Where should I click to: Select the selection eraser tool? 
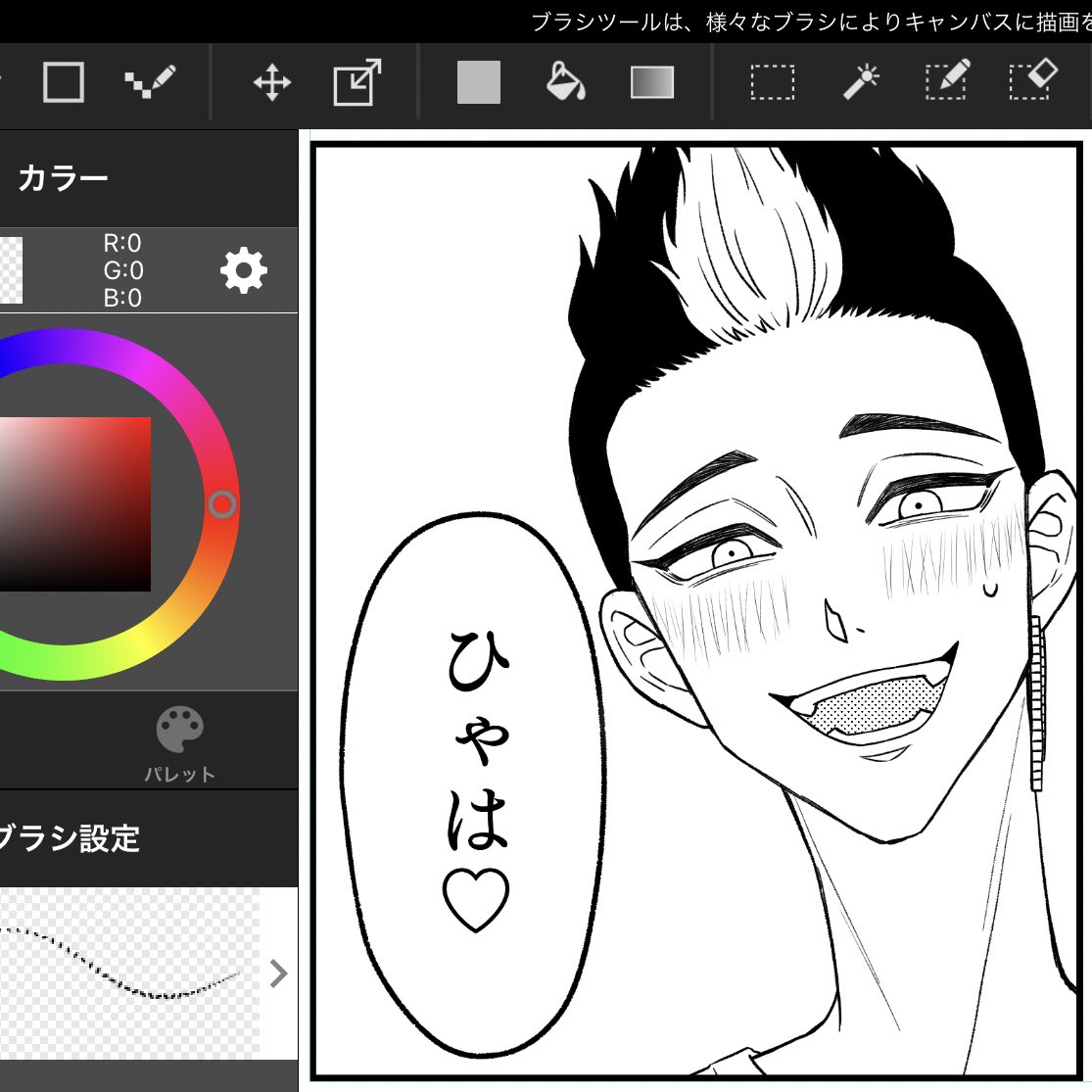click(1033, 79)
